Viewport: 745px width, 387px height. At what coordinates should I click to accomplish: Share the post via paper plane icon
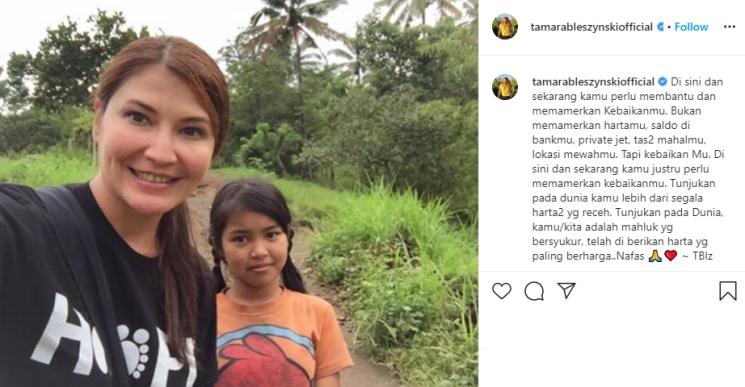coord(566,290)
